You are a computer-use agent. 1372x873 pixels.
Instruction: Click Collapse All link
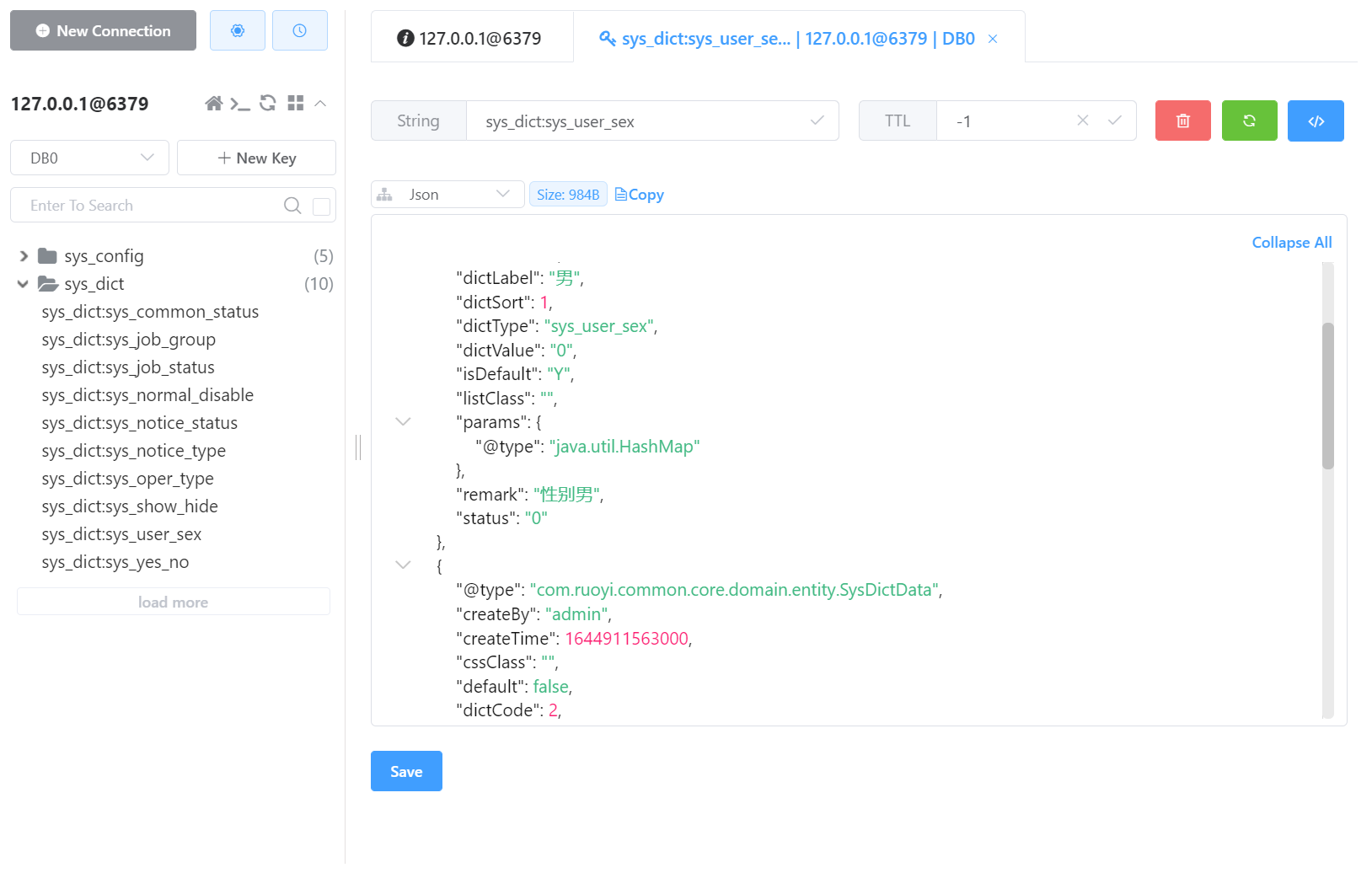click(1292, 243)
